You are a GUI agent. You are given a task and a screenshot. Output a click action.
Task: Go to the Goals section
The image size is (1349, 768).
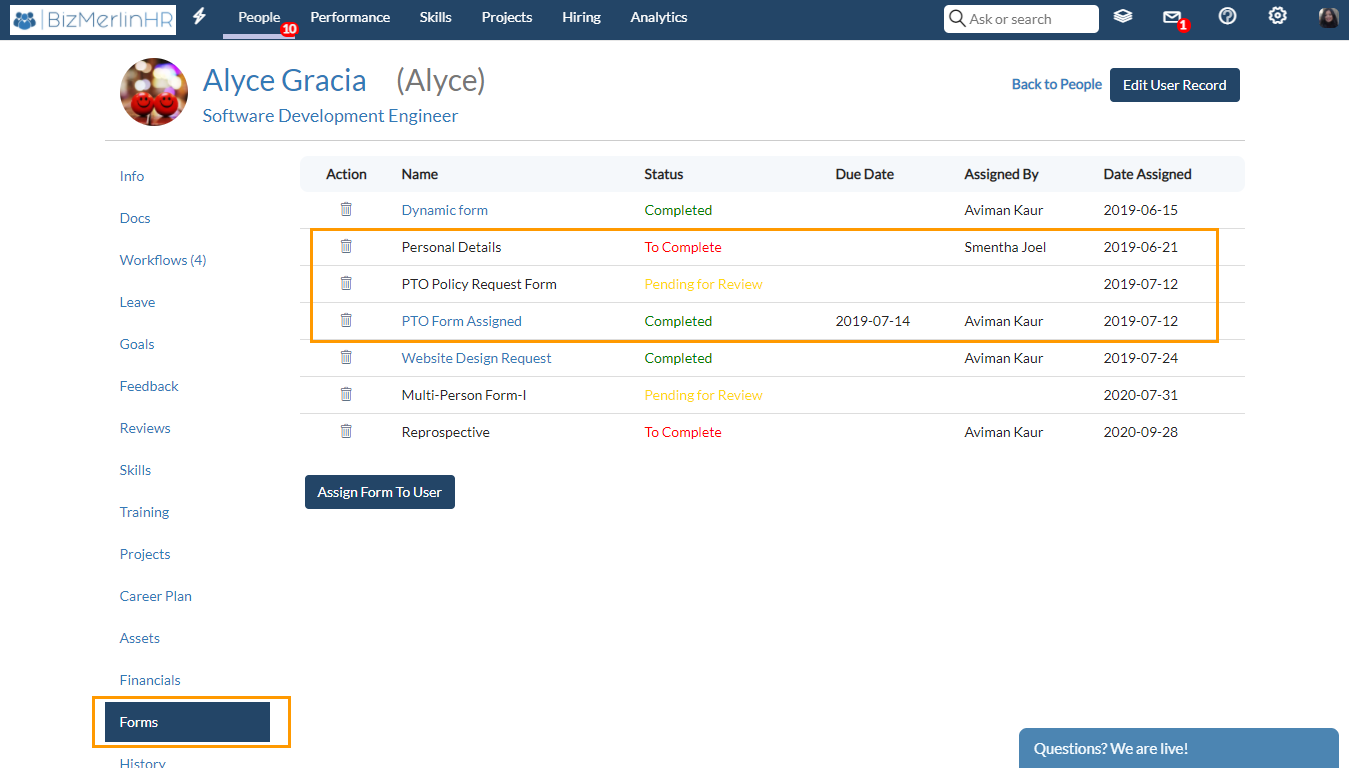[x=137, y=344]
